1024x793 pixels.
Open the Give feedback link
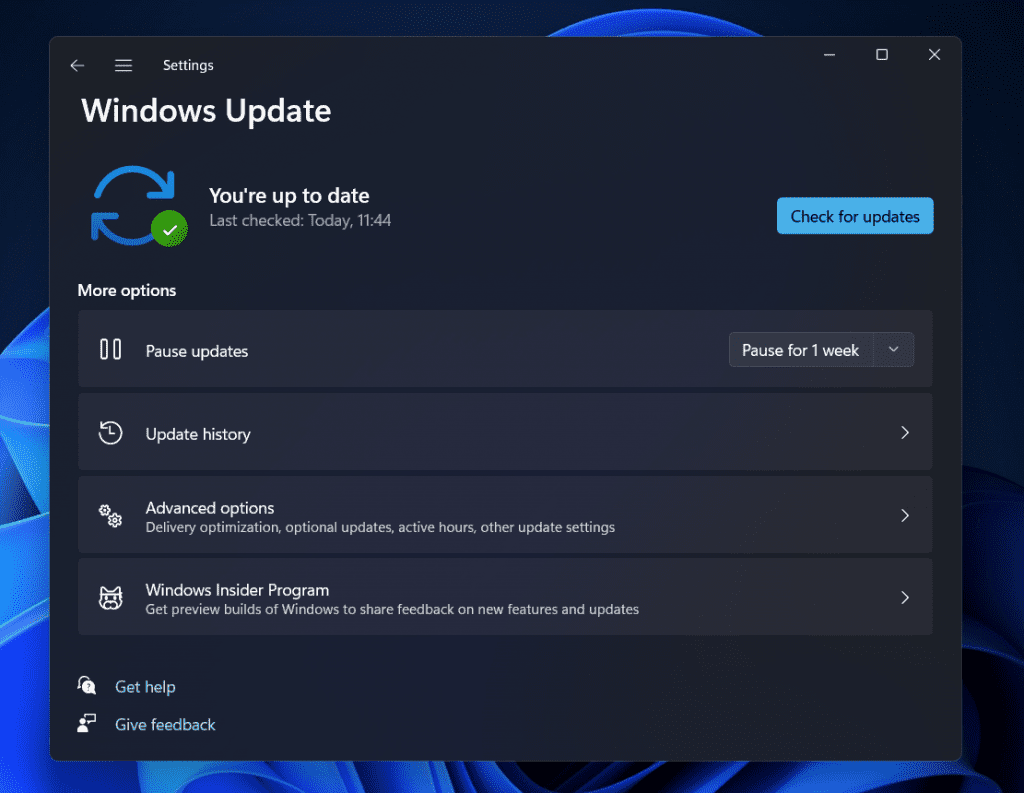165,724
